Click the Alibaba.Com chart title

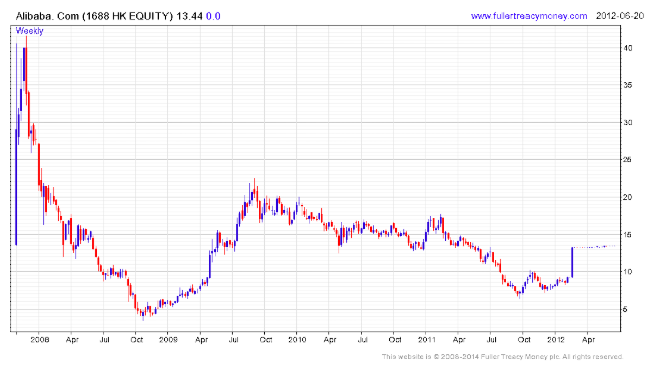point(94,17)
